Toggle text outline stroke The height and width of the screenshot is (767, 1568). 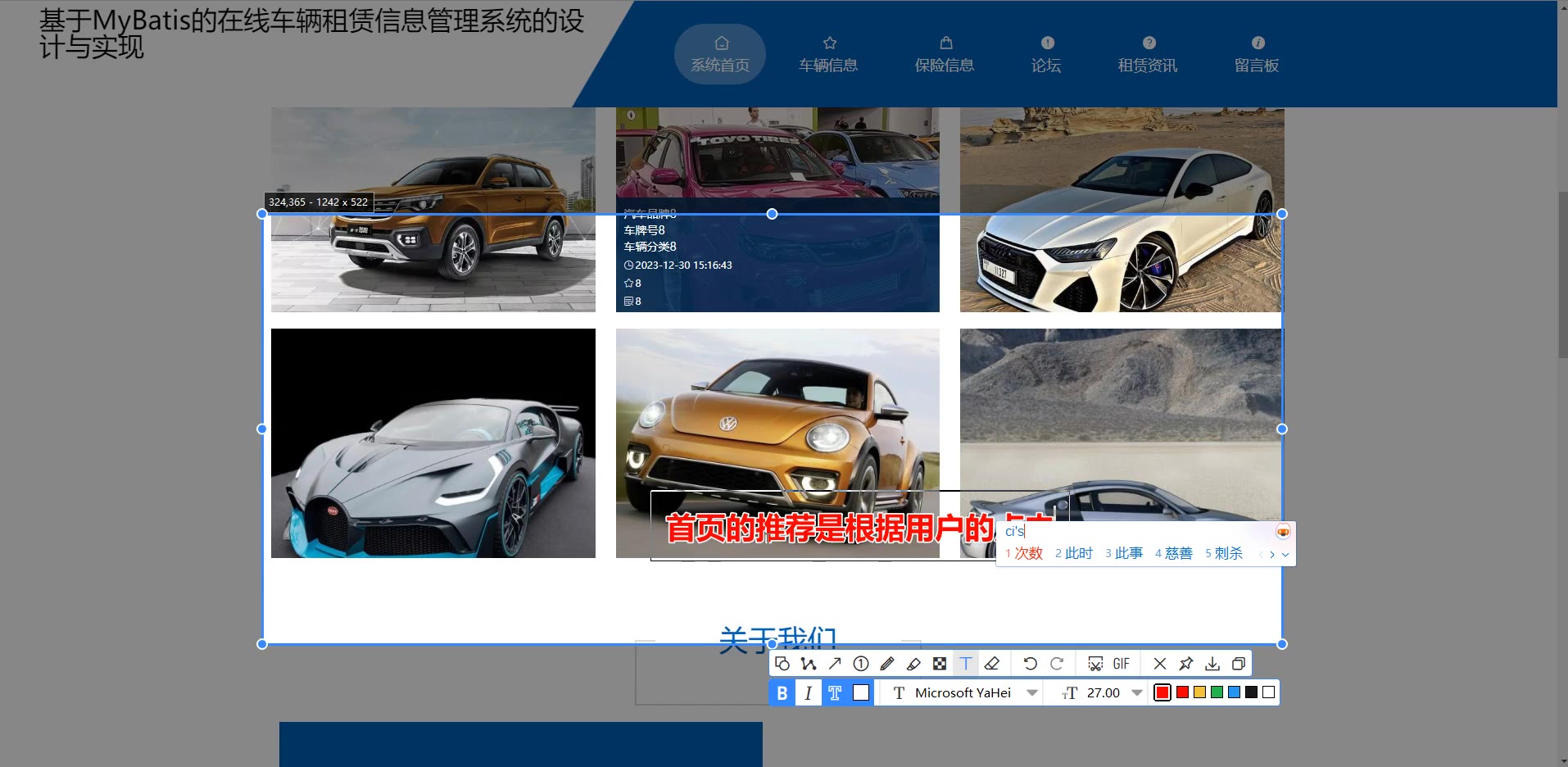click(835, 693)
